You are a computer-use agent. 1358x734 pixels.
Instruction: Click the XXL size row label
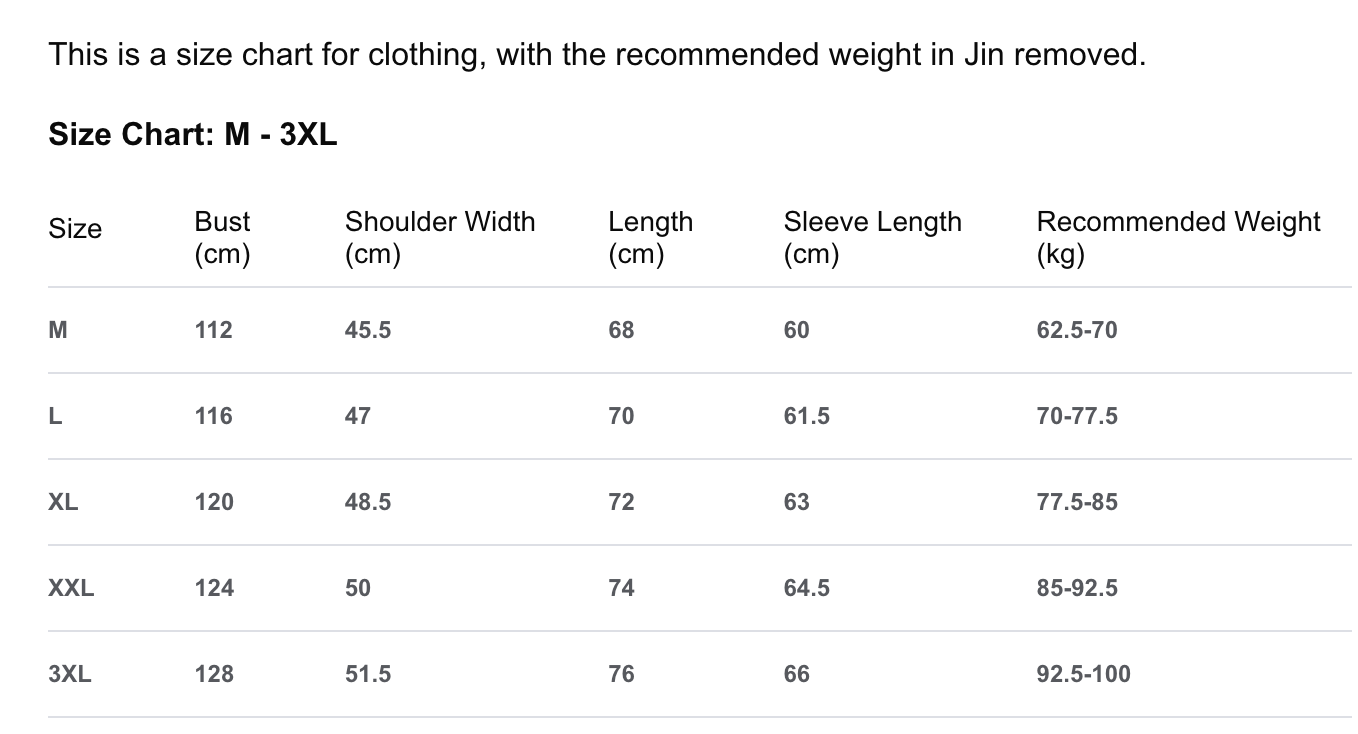[71, 588]
